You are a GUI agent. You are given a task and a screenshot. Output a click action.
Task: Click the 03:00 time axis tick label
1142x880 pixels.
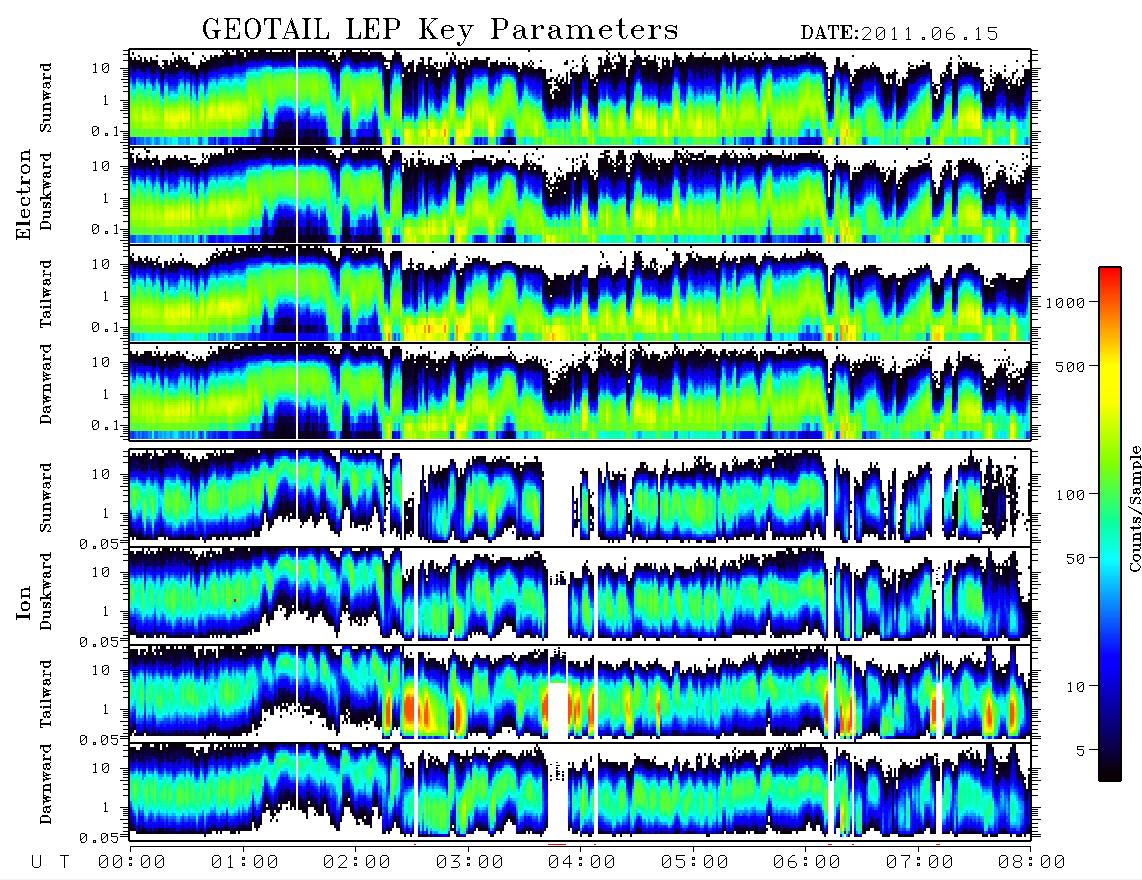coord(470,863)
